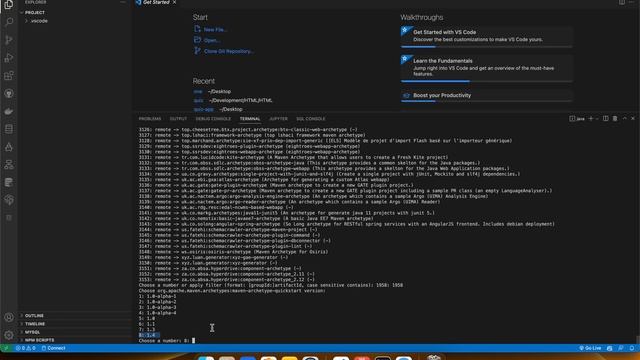
Task: Open the Source Control view
Action: [9, 40]
